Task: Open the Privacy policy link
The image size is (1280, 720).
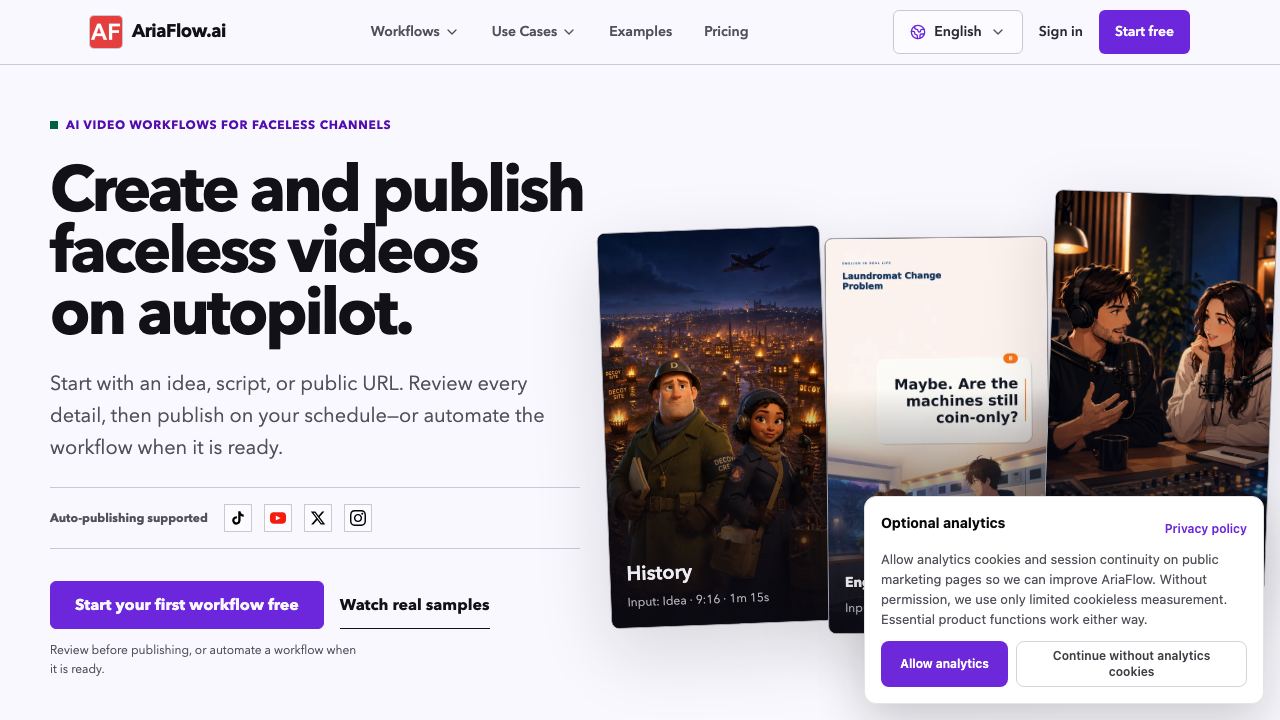Action: [1206, 529]
